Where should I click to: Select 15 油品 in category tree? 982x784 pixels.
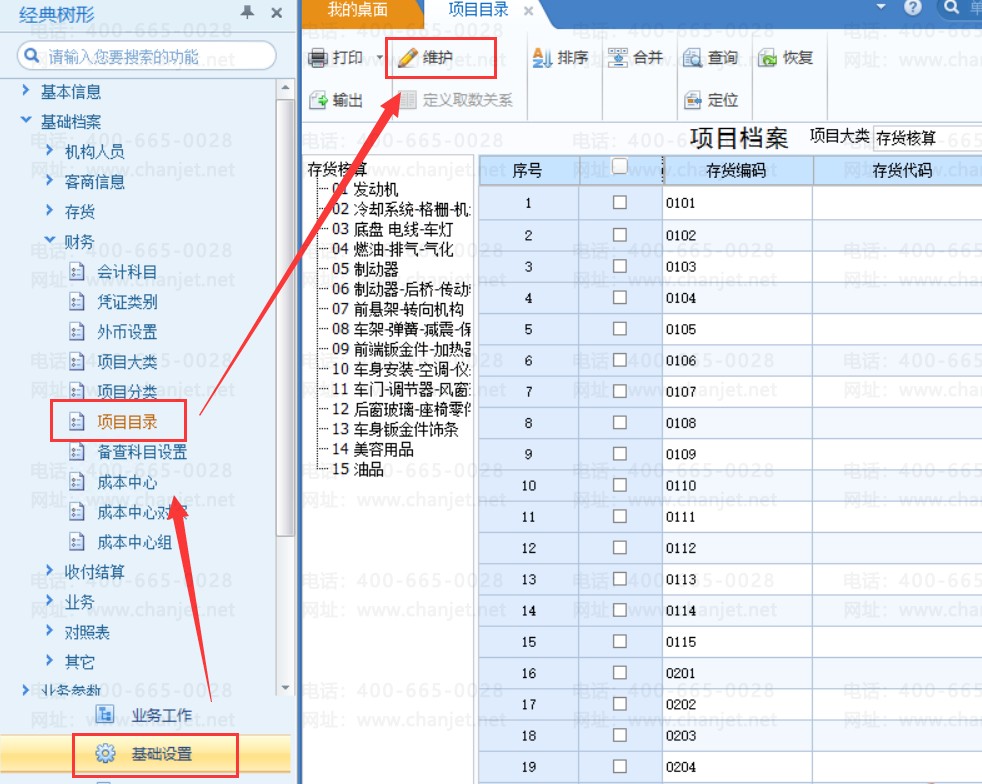[358, 469]
